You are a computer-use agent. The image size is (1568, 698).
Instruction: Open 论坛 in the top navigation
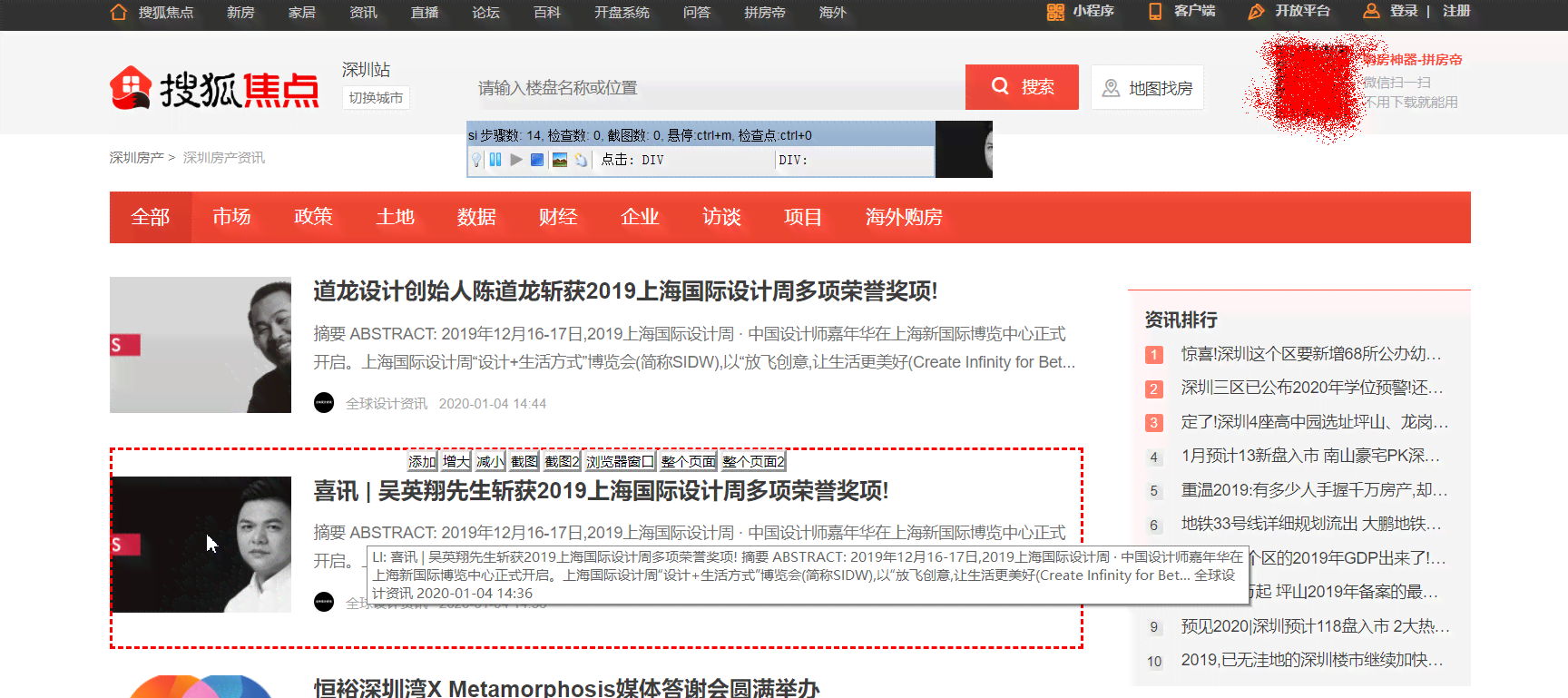[486, 13]
